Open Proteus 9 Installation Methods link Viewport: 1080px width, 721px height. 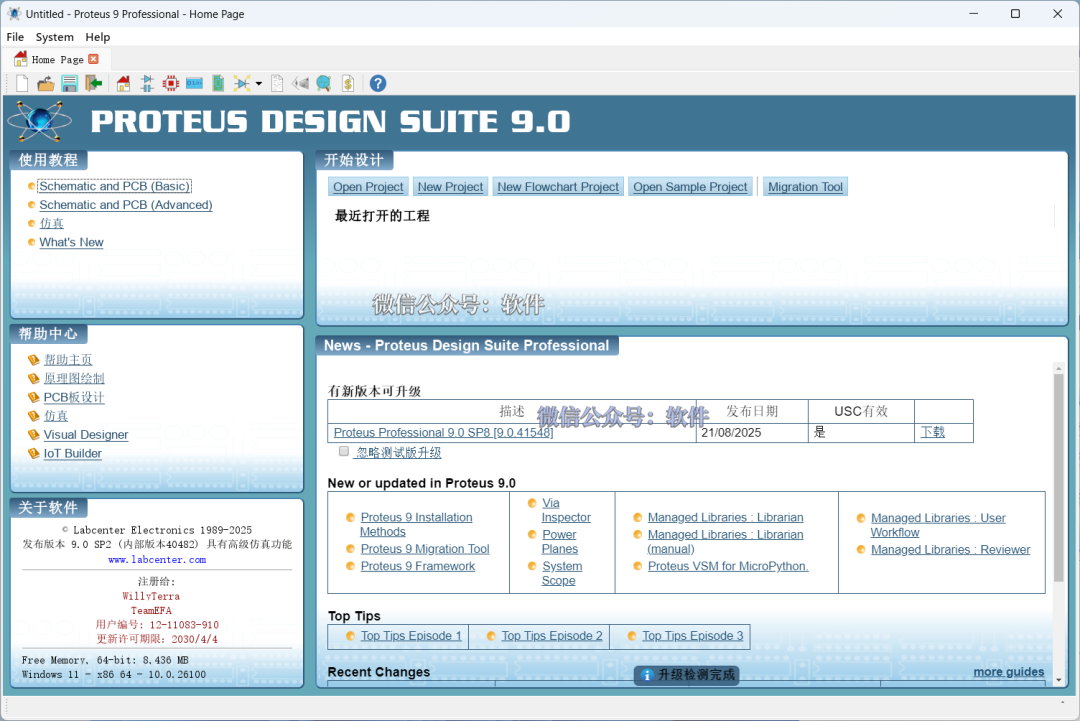tap(416, 524)
